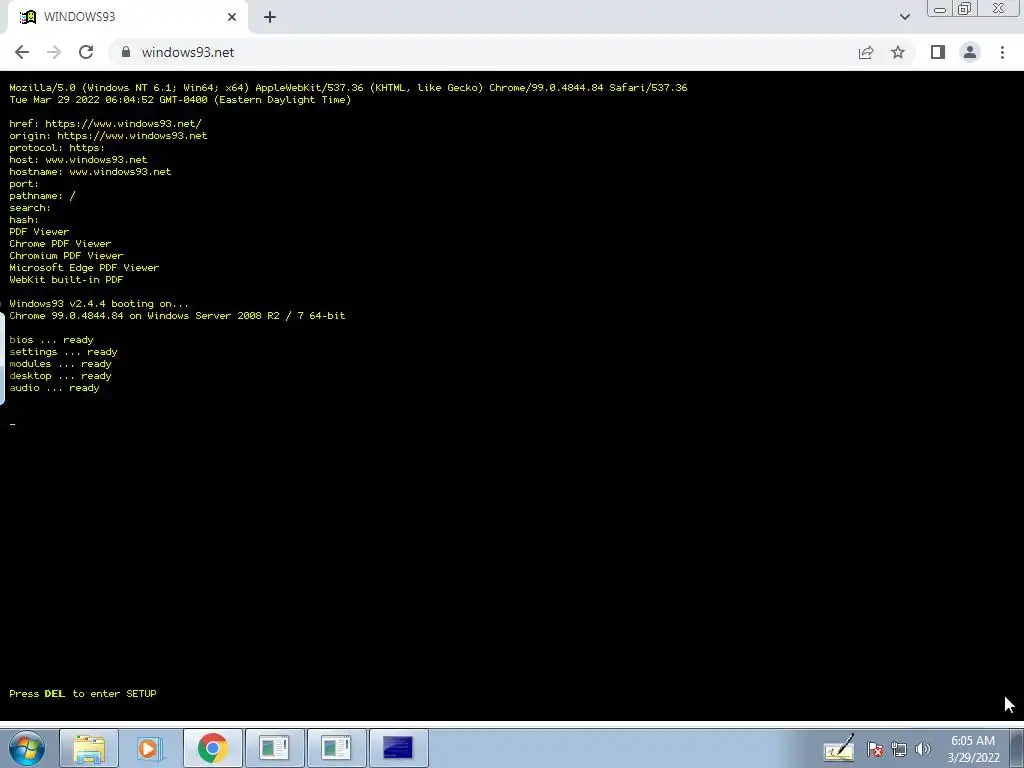Open the browser side panel
1024x768 pixels.
tap(938, 52)
